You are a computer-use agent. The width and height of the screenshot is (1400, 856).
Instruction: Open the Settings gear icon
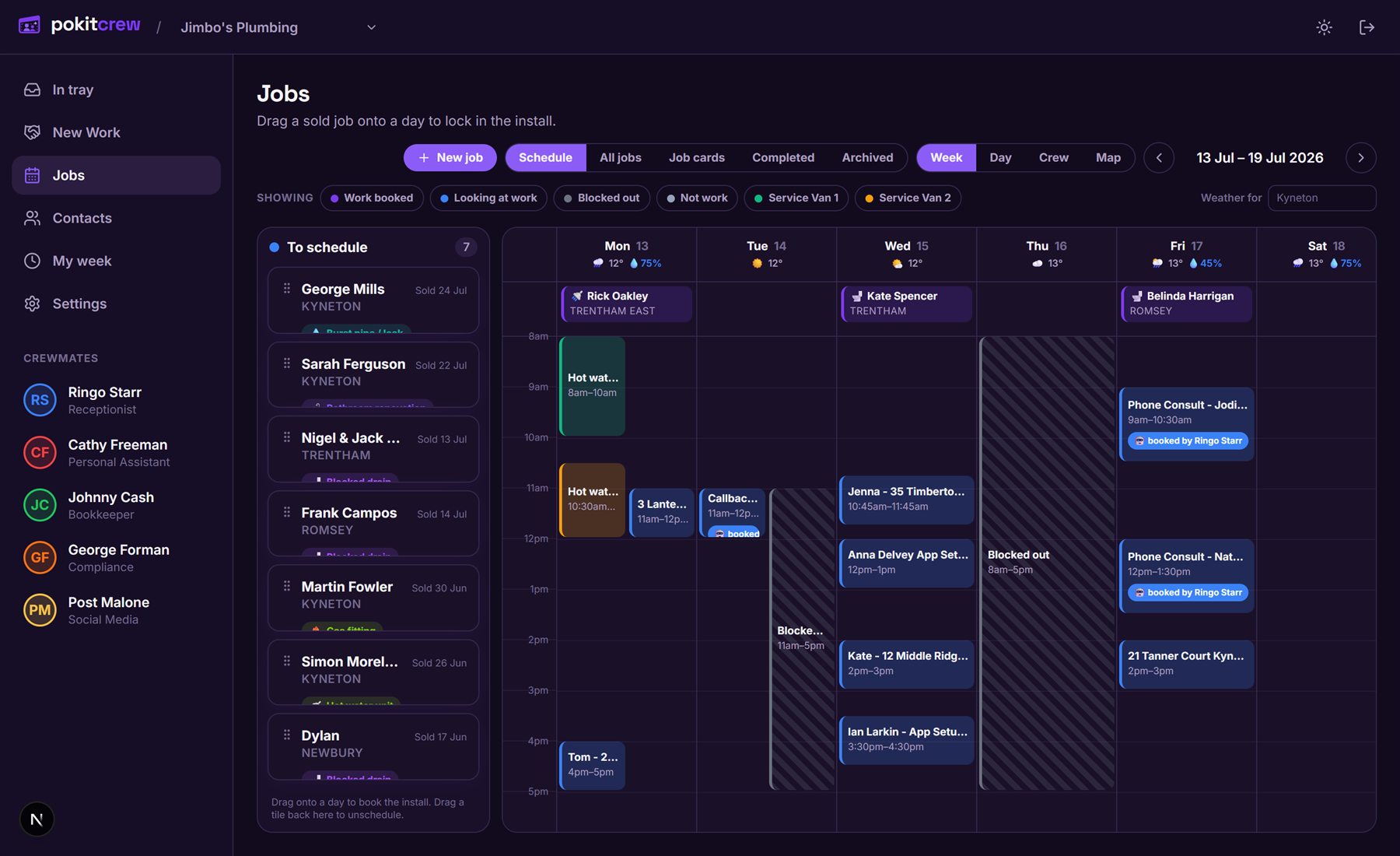32,303
